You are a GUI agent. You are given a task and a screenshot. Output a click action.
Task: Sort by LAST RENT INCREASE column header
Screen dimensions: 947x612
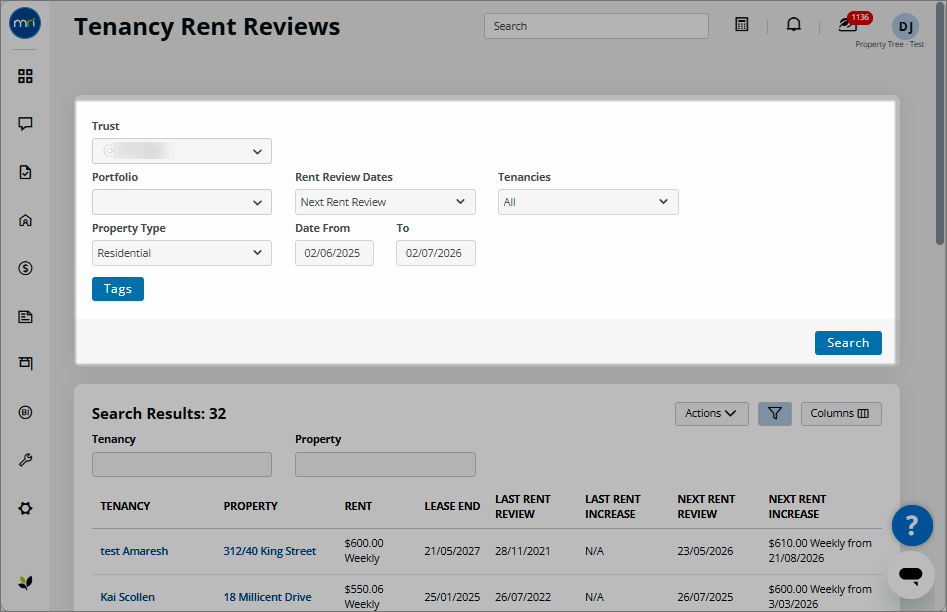click(612, 506)
